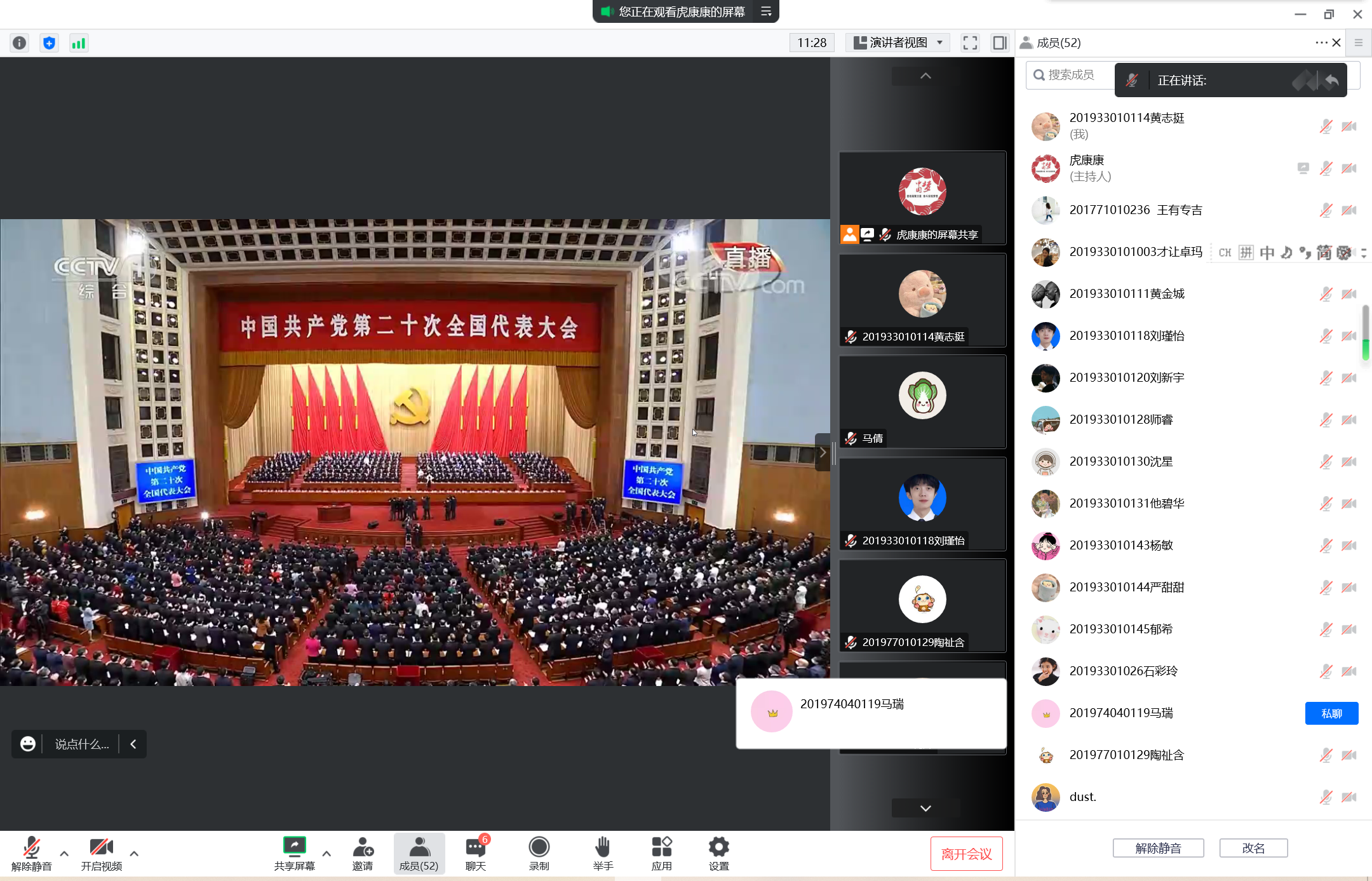Enter fullscreen mode with the expand icon
This screenshot has height=881, width=1372.
click(x=969, y=43)
